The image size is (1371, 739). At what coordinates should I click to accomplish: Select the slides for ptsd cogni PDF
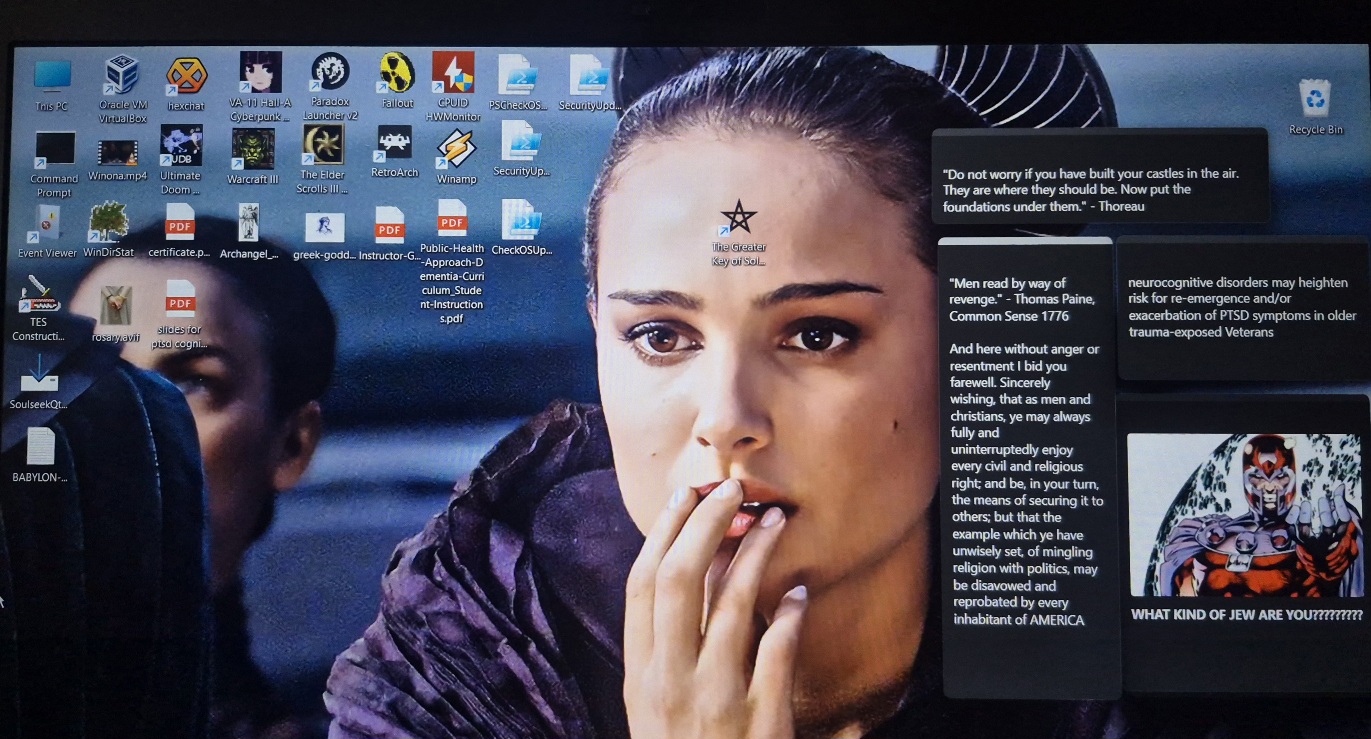click(x=180, y=315)
